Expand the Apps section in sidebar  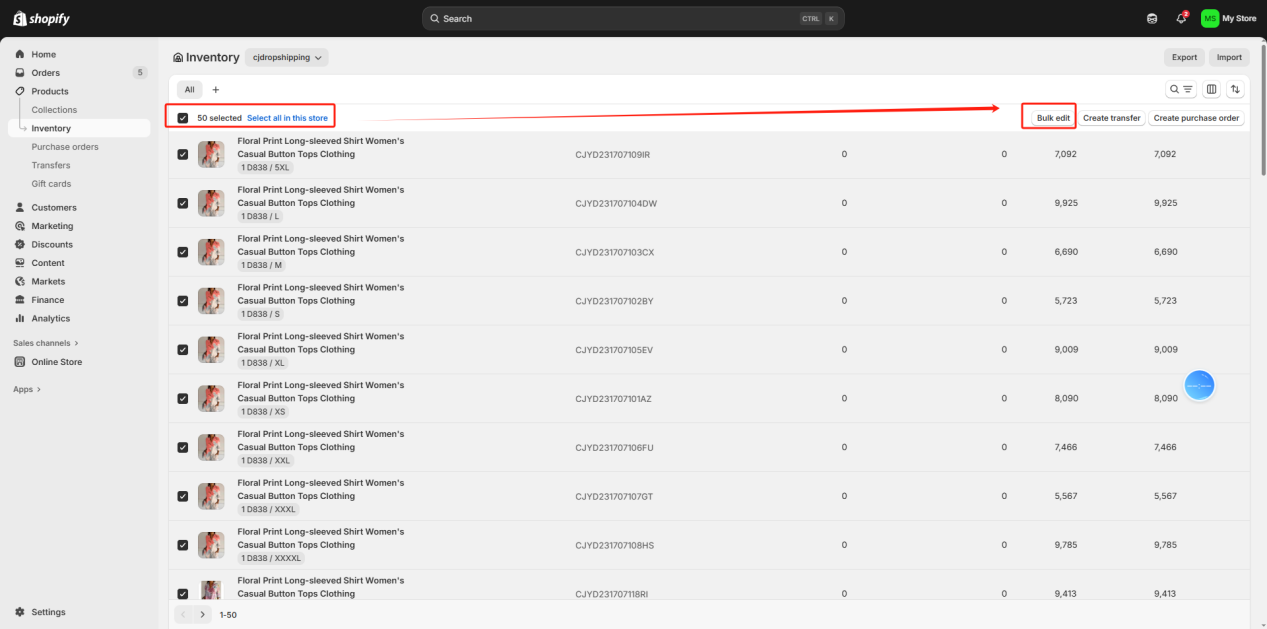coord(27,389)
